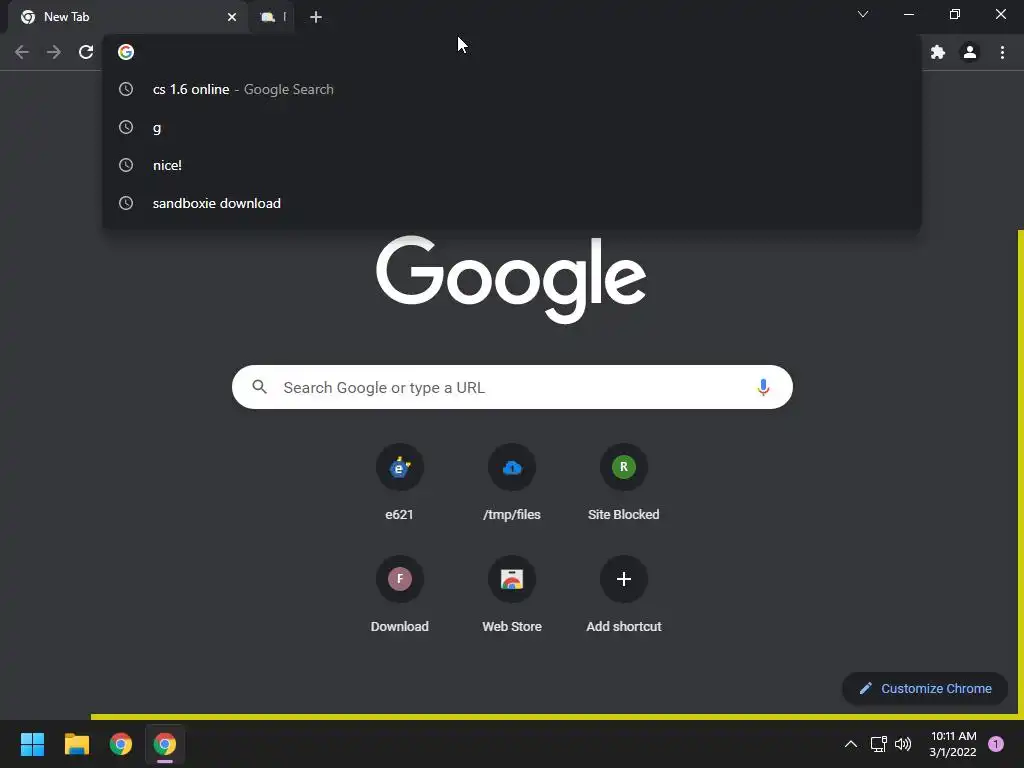Viewport: 1024px width, 768px height.
Task: Open the Web Store shortcut
Action: click(x=512, y=595)
